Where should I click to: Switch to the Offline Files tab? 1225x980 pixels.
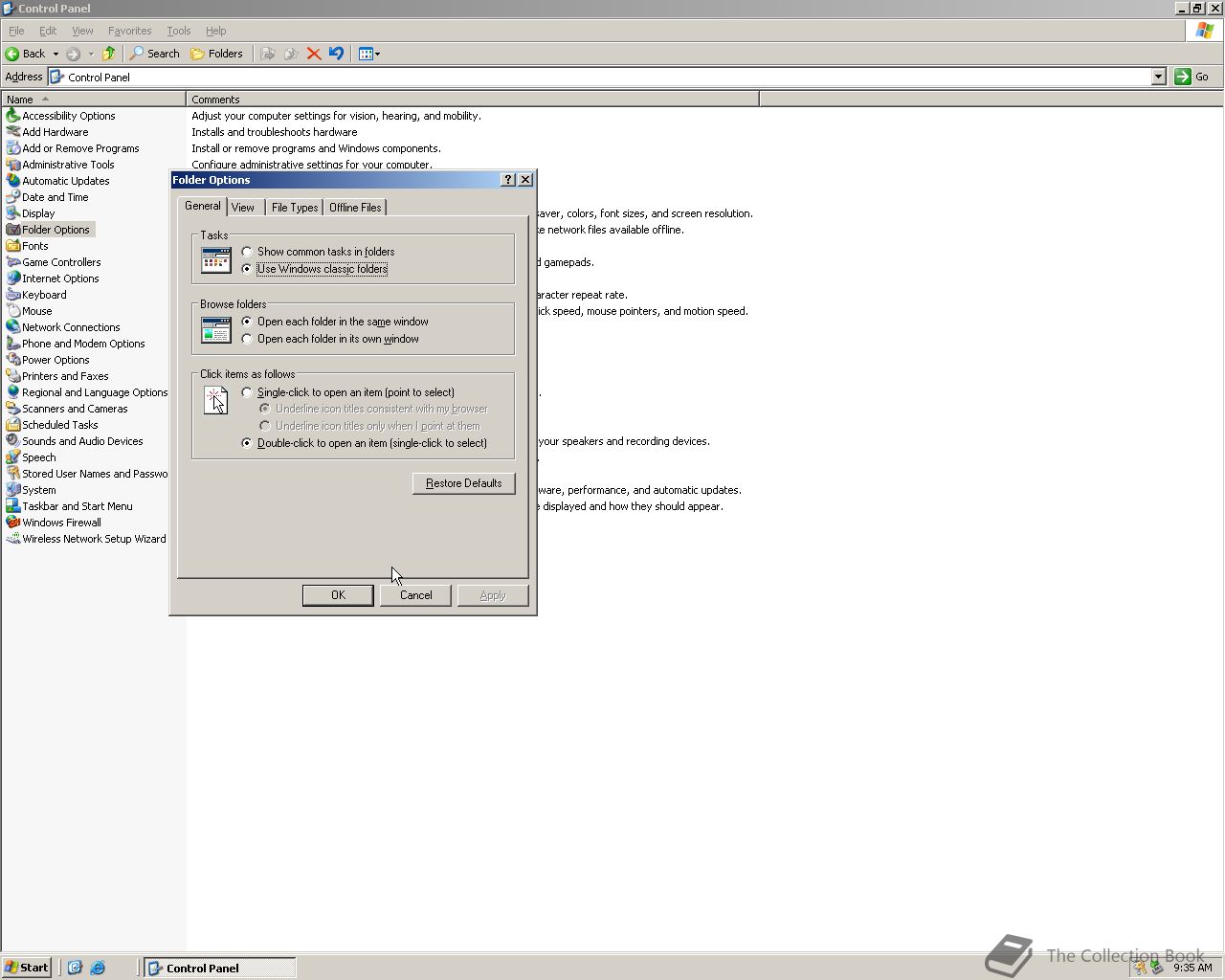pyautogui.click(x=355, y=208)
